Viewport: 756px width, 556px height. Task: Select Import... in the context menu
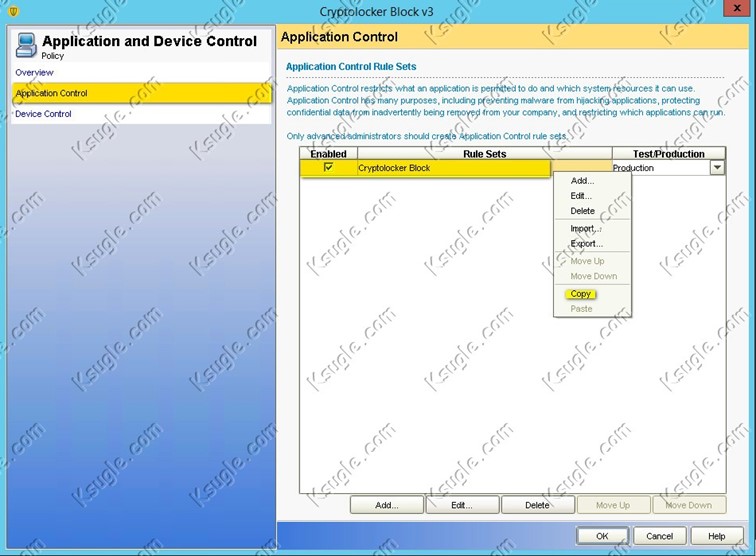pyautogui.click(x=585, y=228)
